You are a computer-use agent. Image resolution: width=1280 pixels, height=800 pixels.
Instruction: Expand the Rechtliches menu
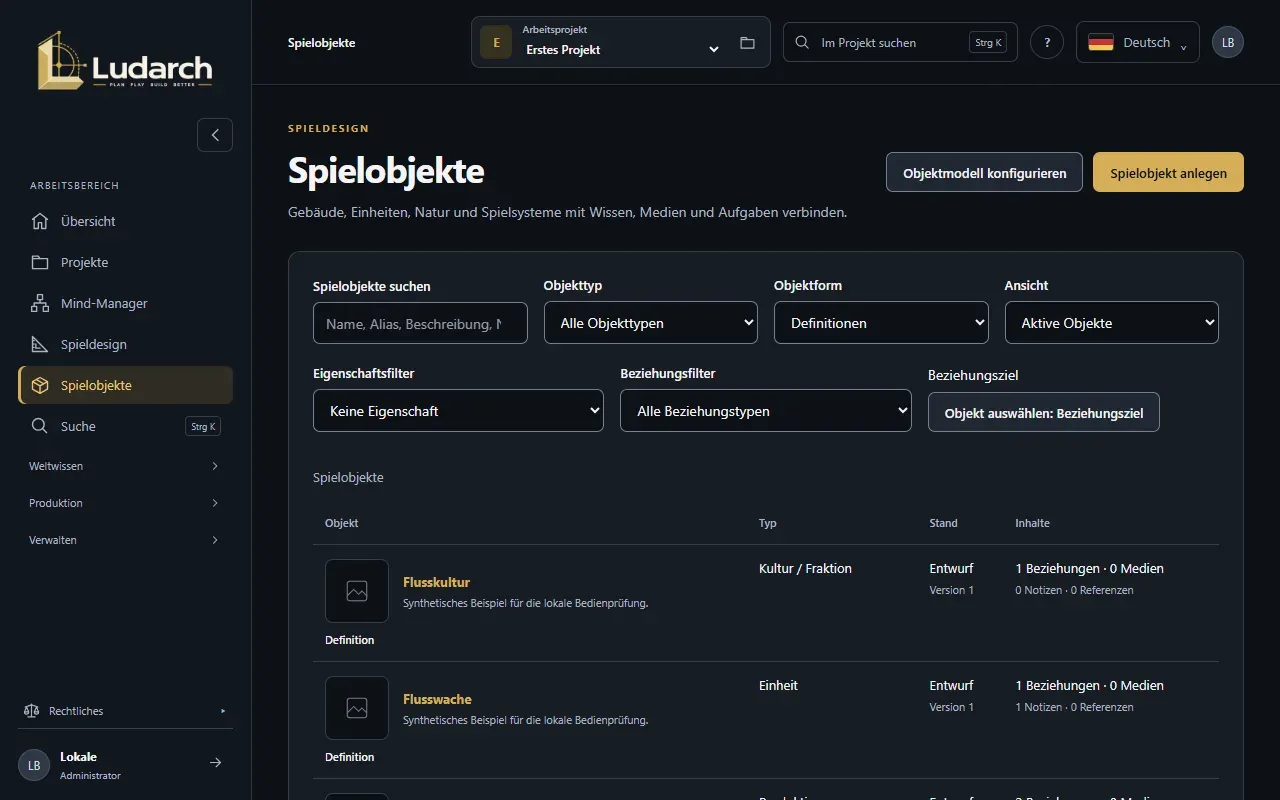pyautogui.click(x=125, y=711)
